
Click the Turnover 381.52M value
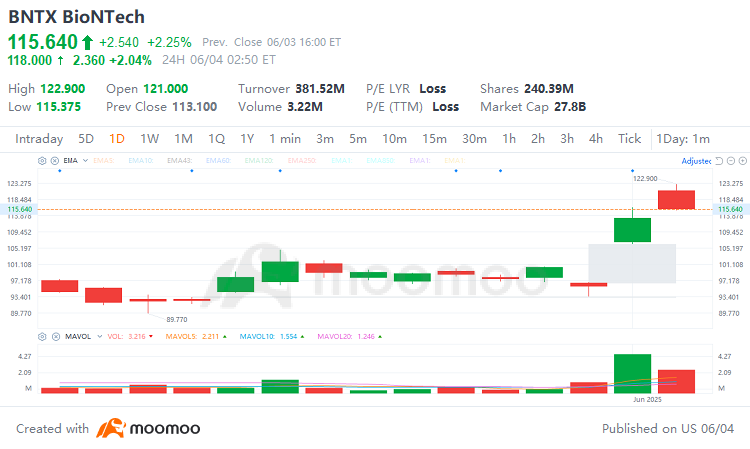pyautogui.click(x=320, y=89)
